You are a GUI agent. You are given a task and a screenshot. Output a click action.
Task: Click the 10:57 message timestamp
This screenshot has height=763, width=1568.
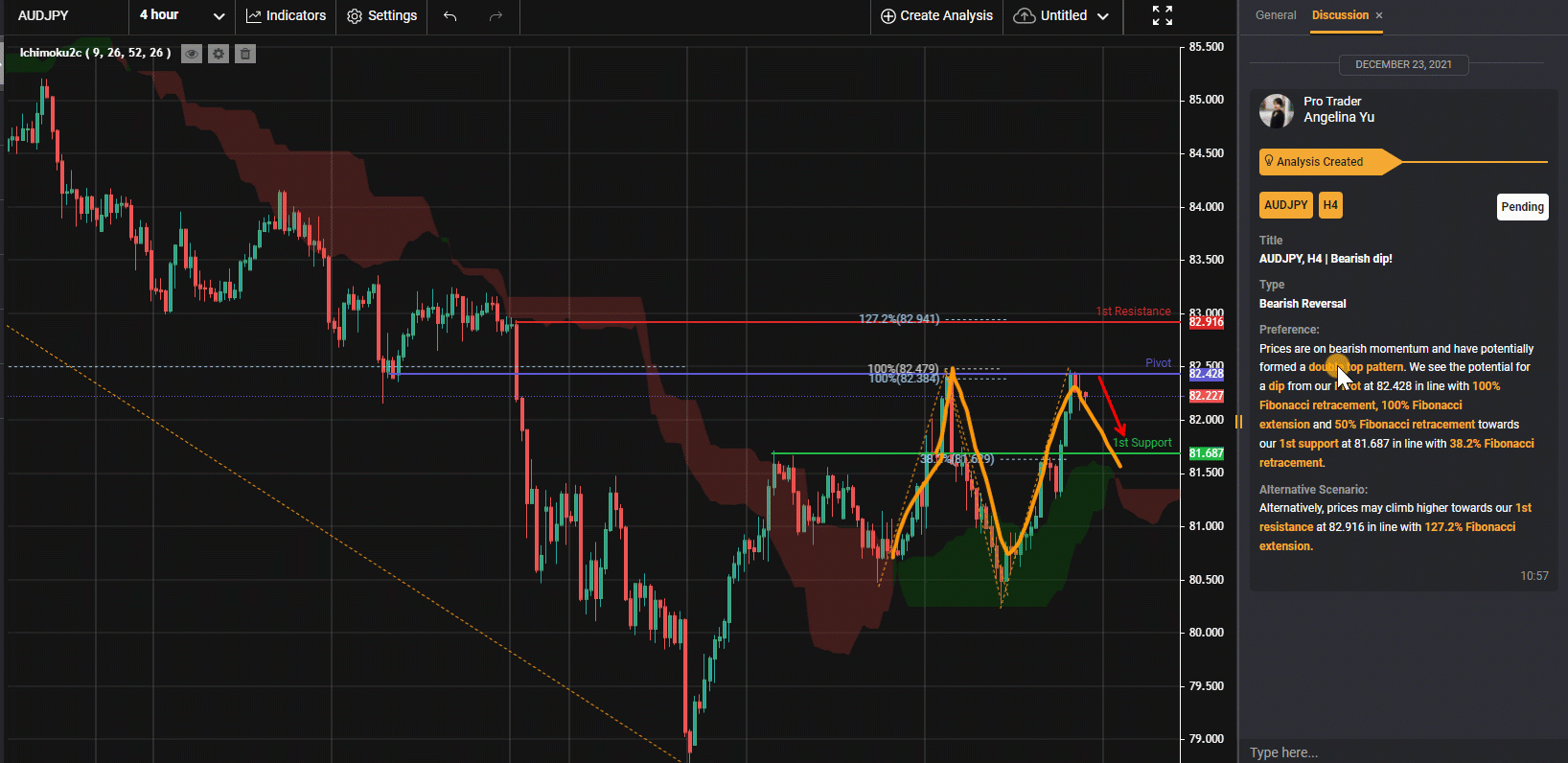pyautogui.click(x=1533, y=576)
